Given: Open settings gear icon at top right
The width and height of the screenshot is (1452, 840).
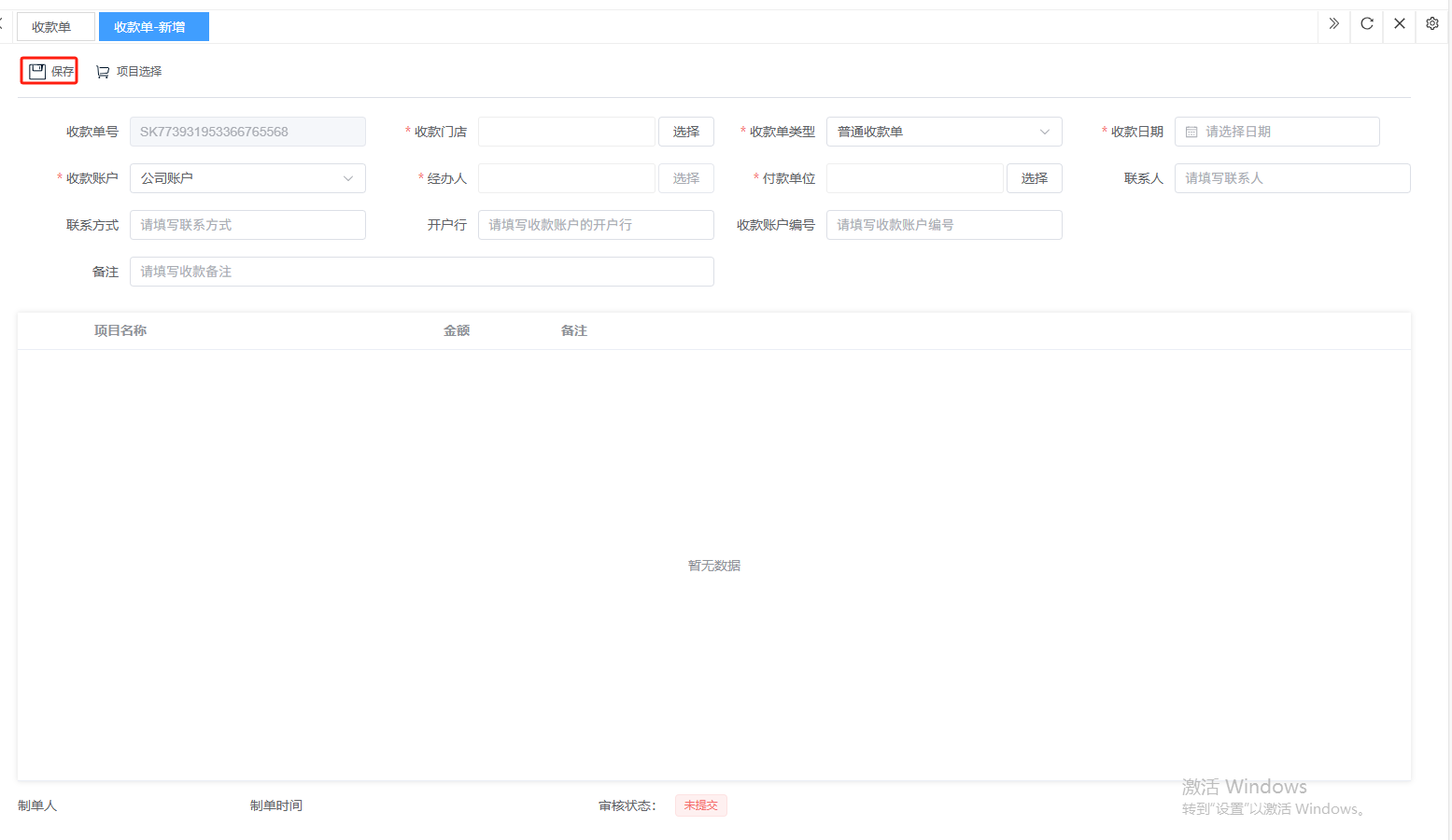Looking at the screenshot, I should (1431, 23).
